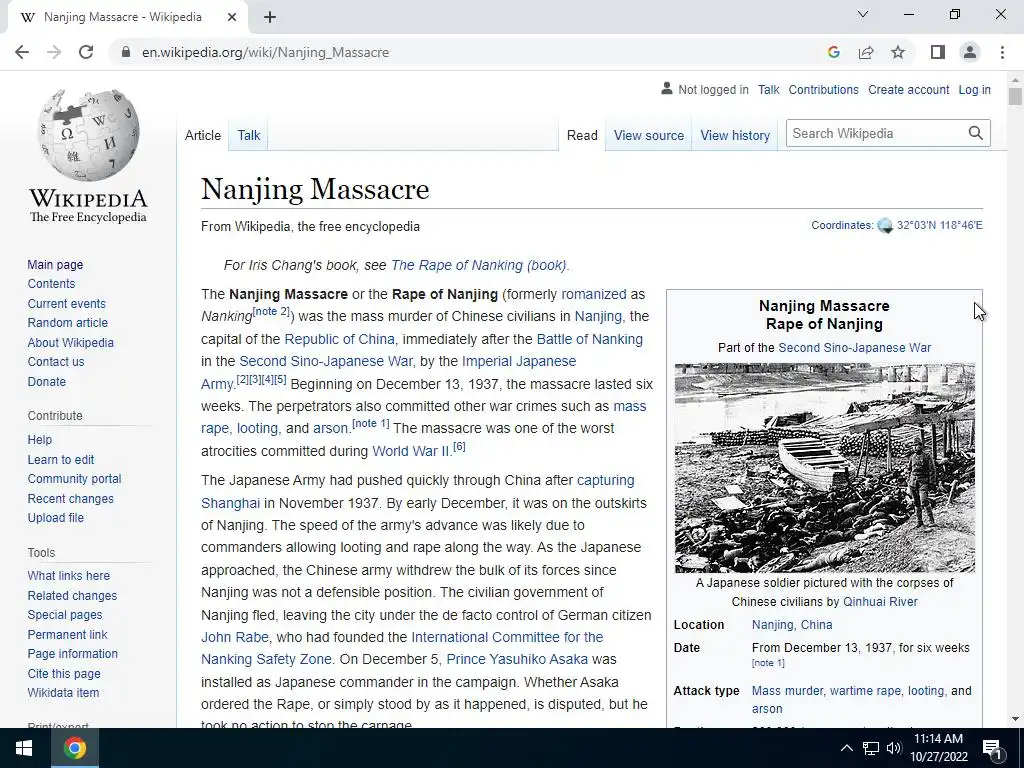Image resolution: width=1024 pixels, height=768 pixels.
Task: Open the World War II link
Action: coord(411,451)
